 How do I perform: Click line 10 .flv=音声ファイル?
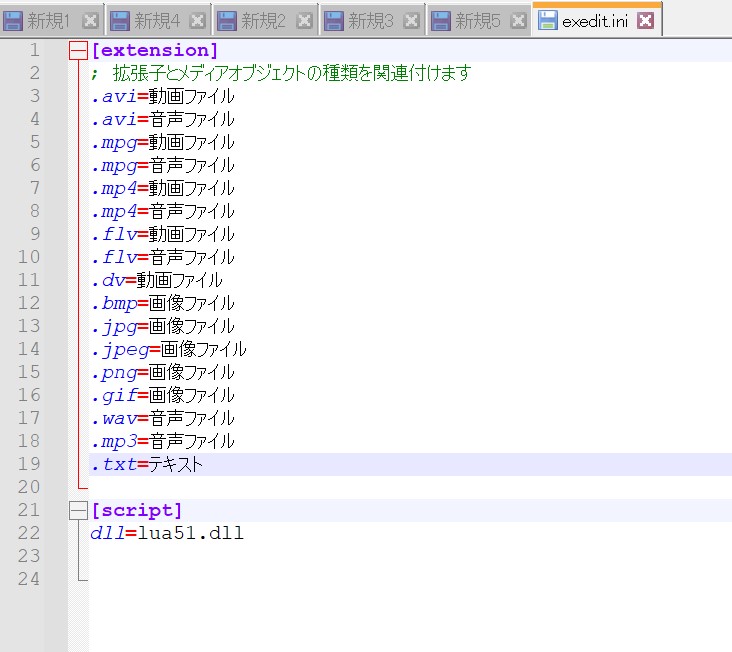tap(163, 257)
